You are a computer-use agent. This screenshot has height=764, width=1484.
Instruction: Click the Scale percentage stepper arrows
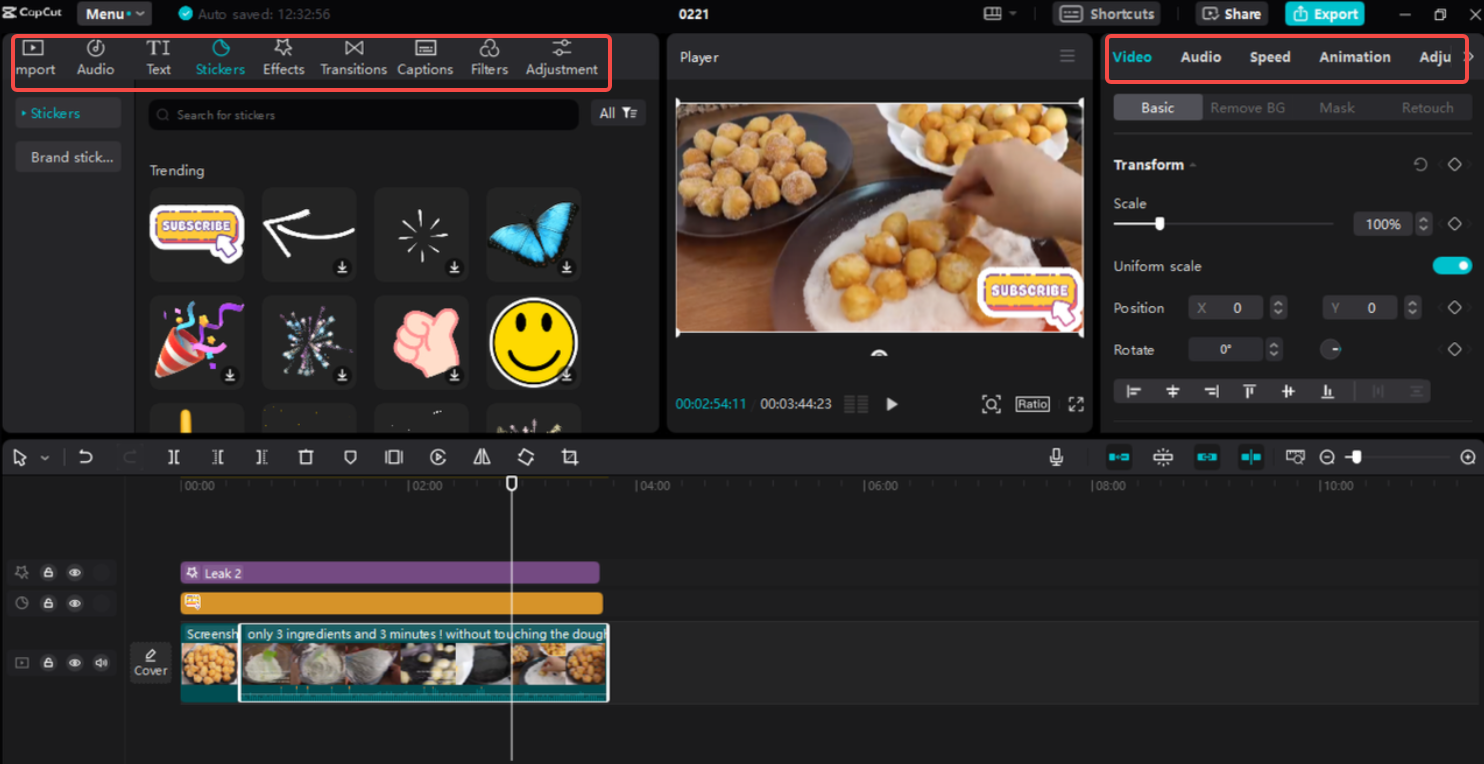coord(1424,224)
